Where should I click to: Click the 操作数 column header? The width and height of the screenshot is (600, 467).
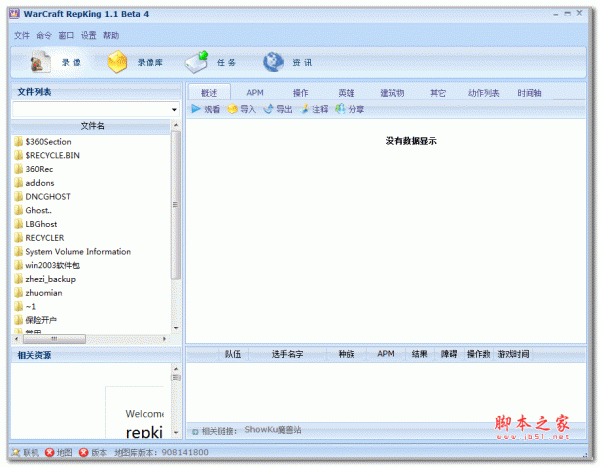click(x=478, y=354)
